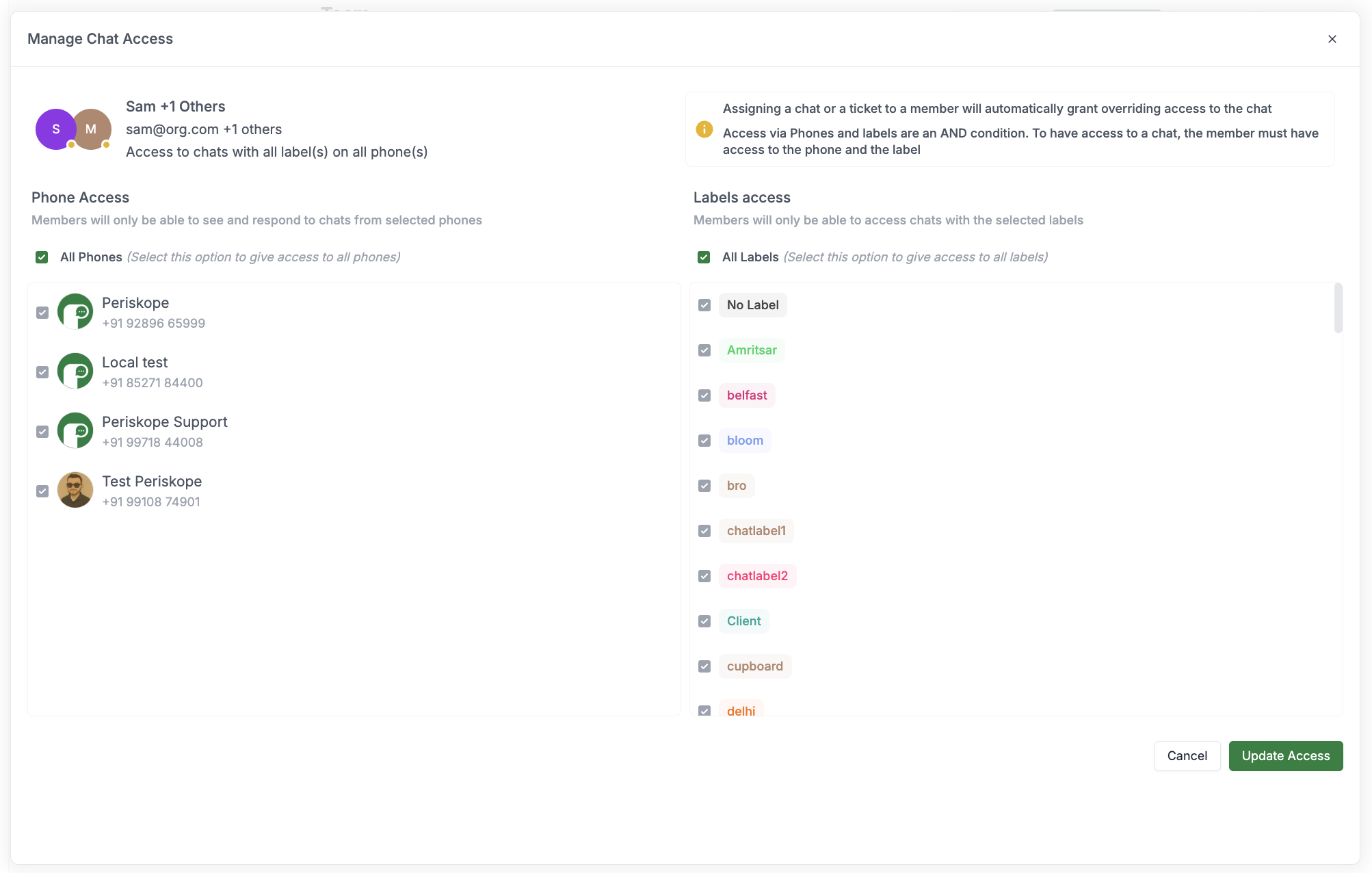Uncheck the Test Periskope phone checkbox
Image resolution: width=1372 pixels, height=873 pixels.
[42, 490]
